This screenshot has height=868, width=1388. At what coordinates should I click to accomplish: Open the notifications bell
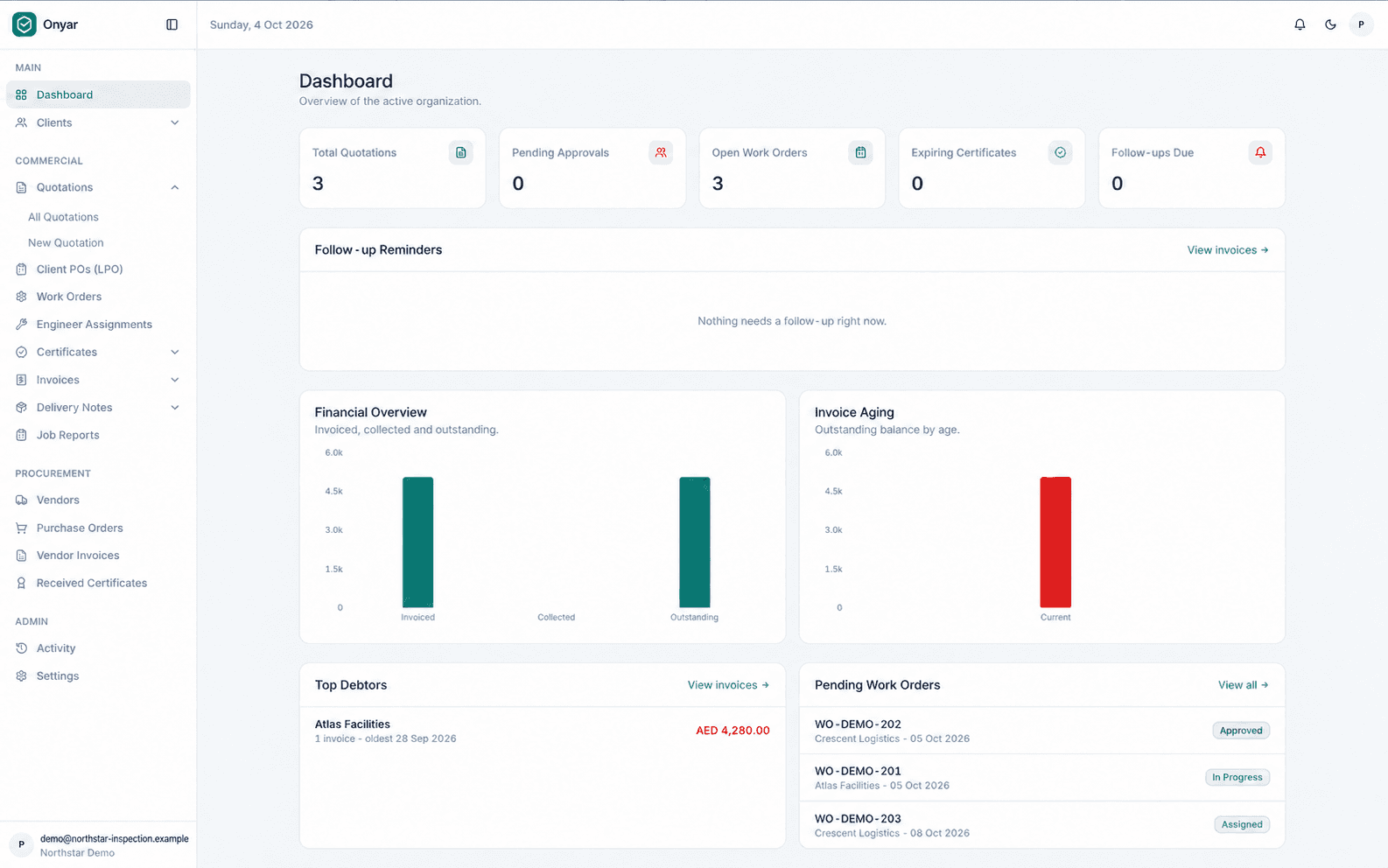point(1300,24)
